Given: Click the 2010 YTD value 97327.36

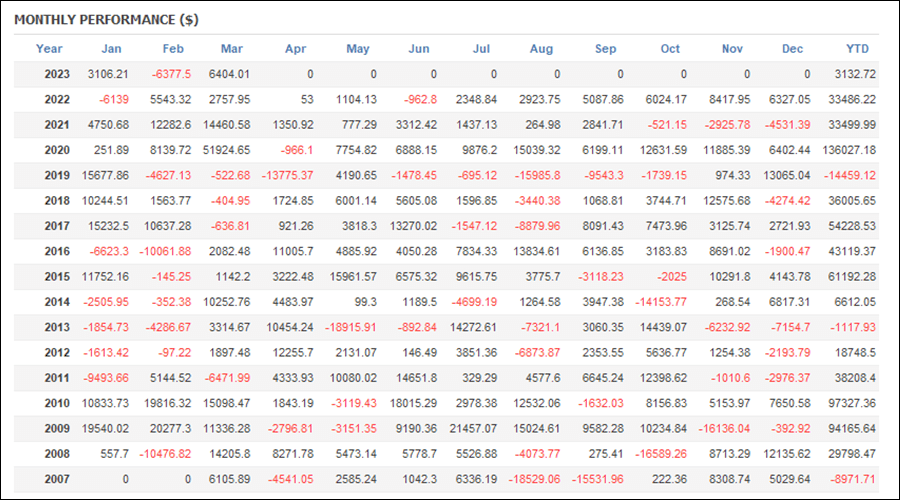Looking at the screenshot, I should 852,403.
